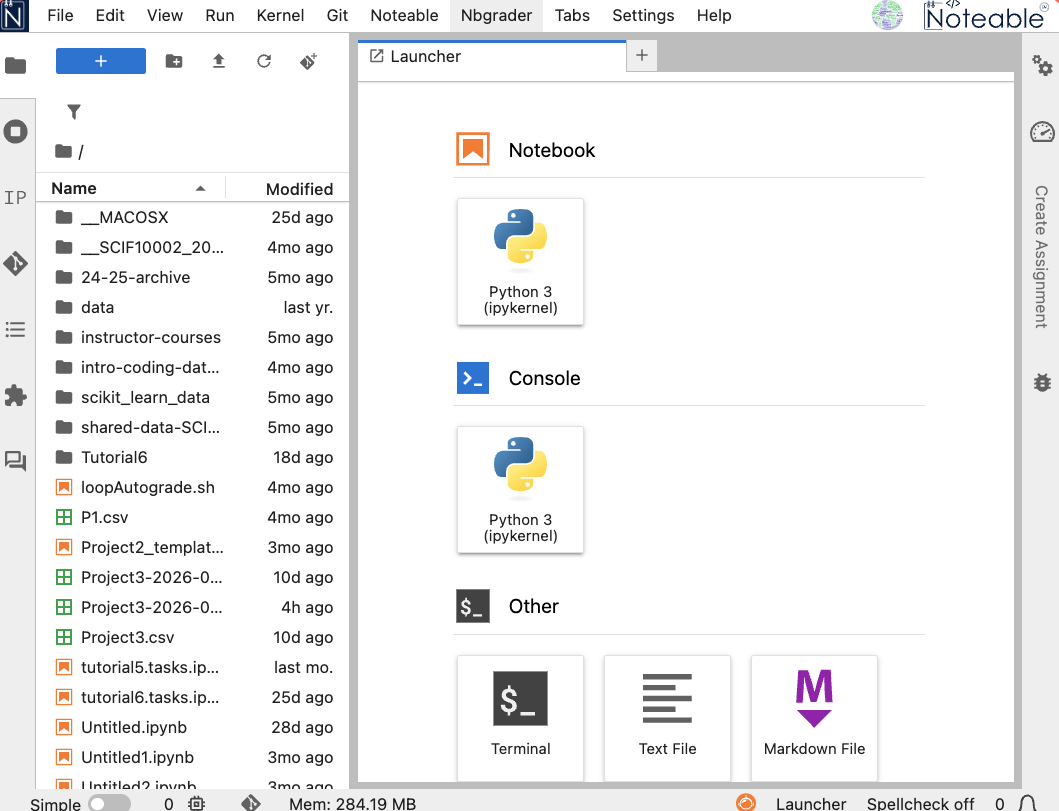Viewport: 1059px width, 811px height.
Task: Toggle the Simple interface mode switch
Action: pyautogui.click(x=109, y=803)
